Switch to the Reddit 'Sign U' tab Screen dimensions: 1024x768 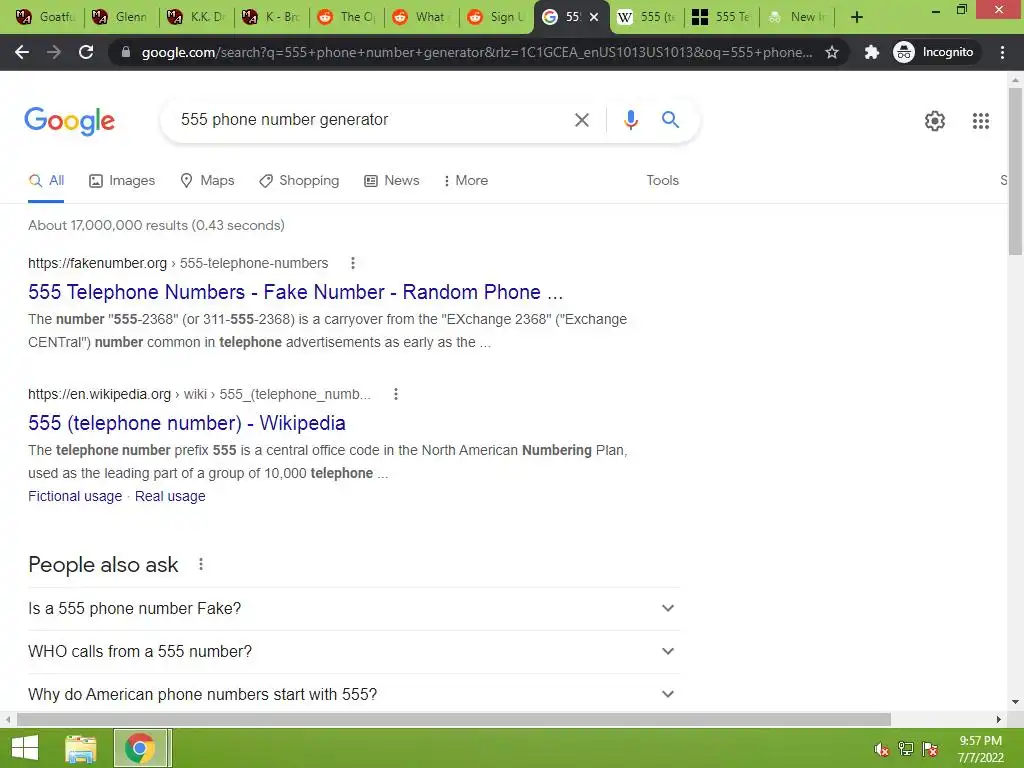click(496, 17)
